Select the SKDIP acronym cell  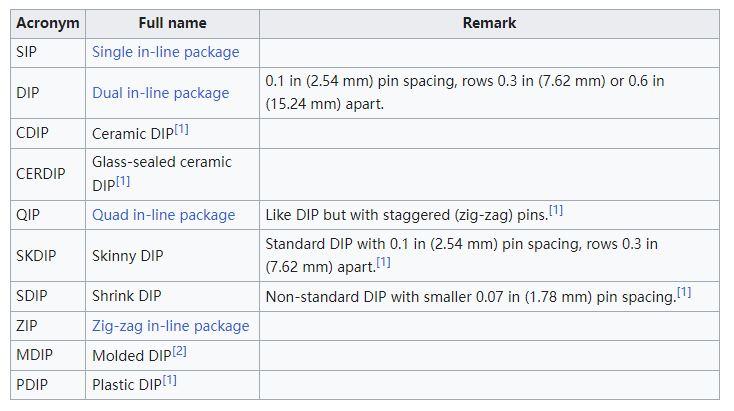click(x=37, y=256)
